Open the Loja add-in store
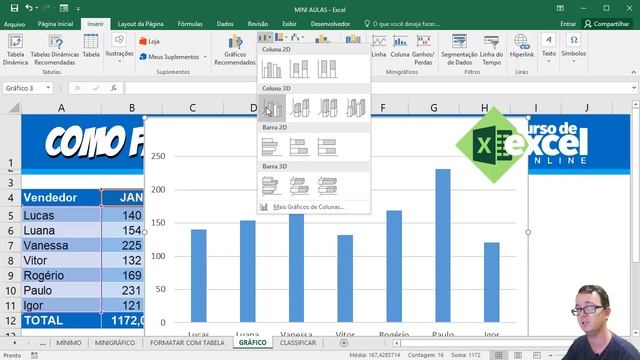 pyautogui.click(x=149, y=41)
